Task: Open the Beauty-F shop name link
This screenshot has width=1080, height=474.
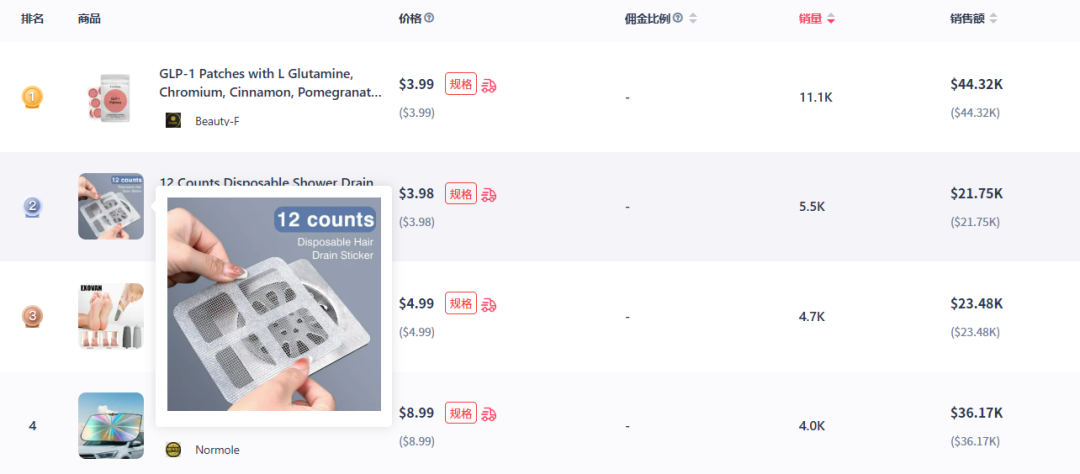Action: [x=217, y=121]
